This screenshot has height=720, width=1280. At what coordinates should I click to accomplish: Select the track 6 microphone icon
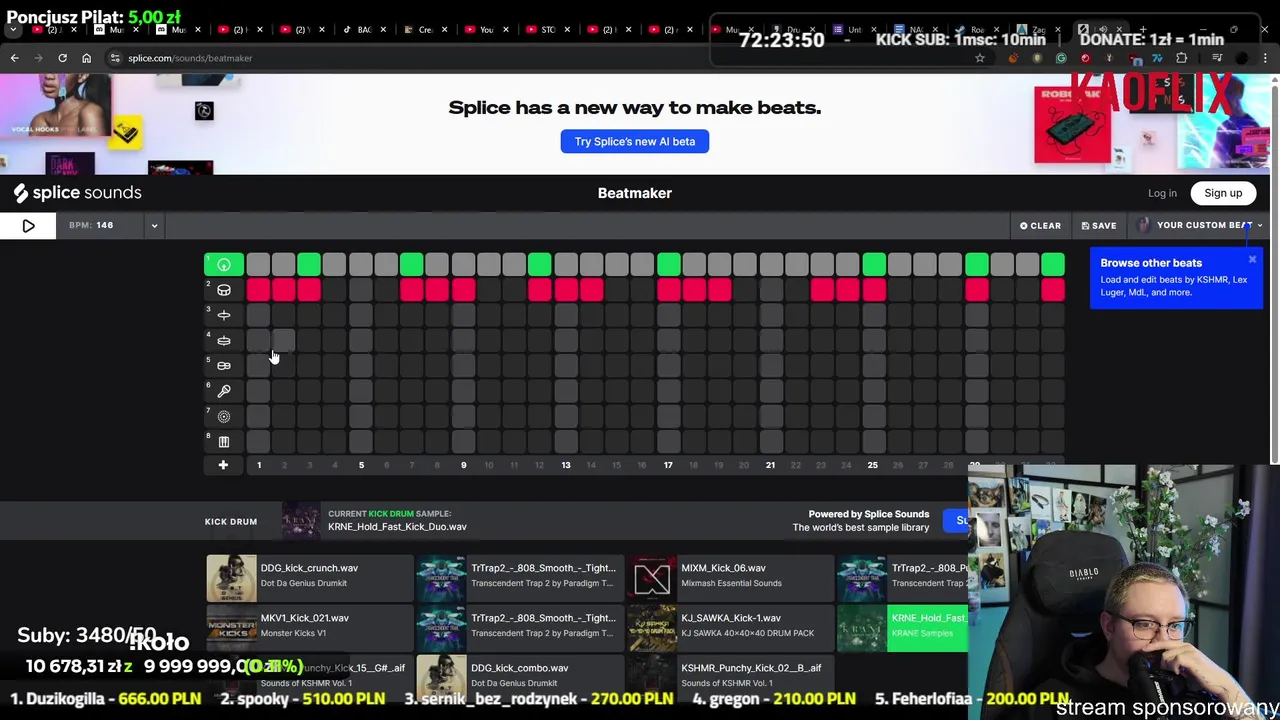pyautogui.click(x=224, y=391)
